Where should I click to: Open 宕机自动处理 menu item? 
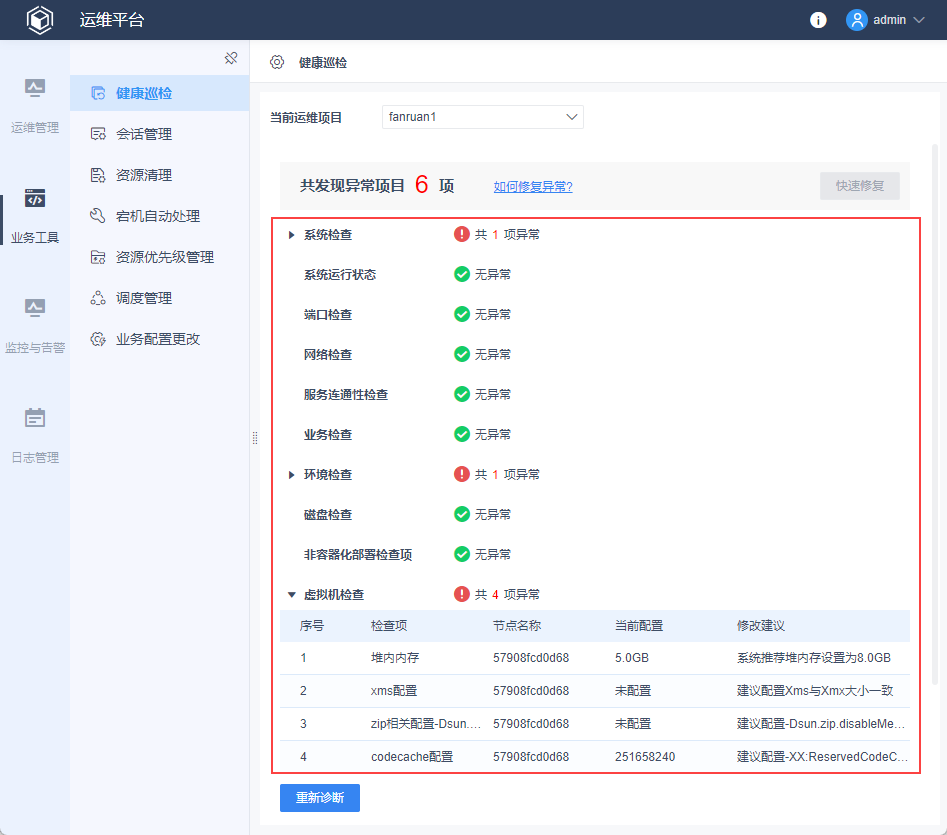click(x=157, y=216)
